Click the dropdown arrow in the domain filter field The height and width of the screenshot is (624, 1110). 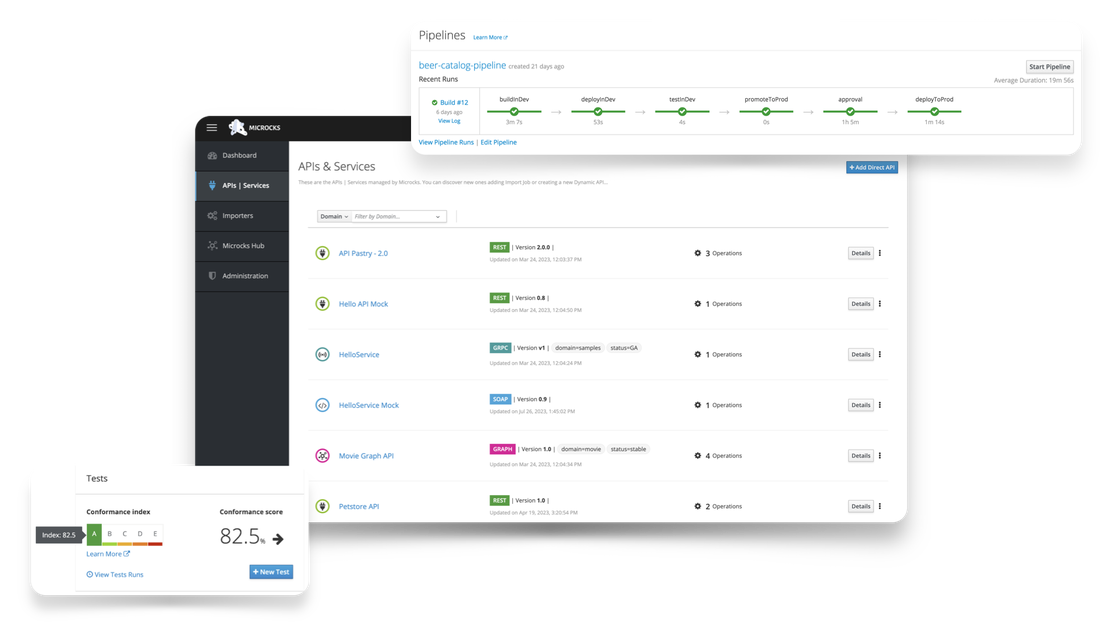438,216
